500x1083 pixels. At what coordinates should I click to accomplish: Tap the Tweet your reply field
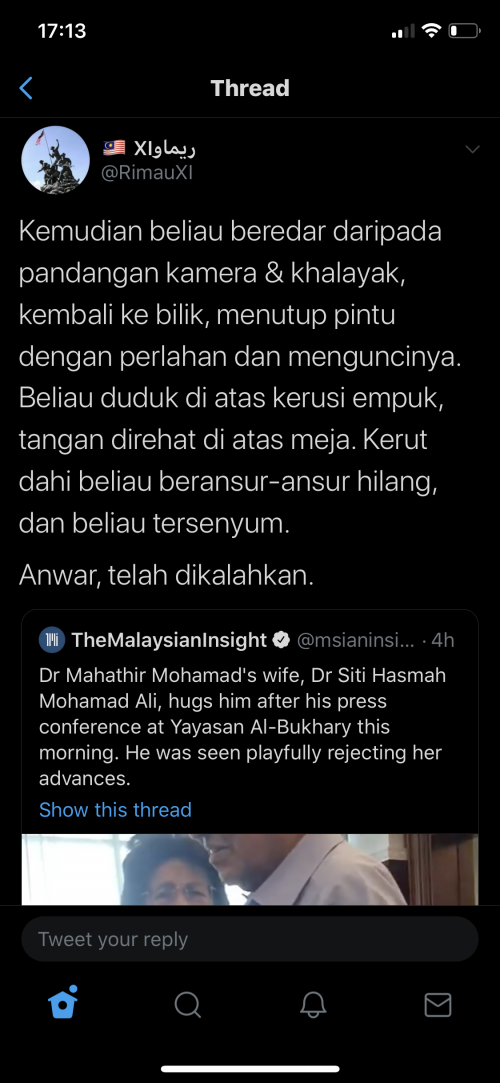click(250, 939)
